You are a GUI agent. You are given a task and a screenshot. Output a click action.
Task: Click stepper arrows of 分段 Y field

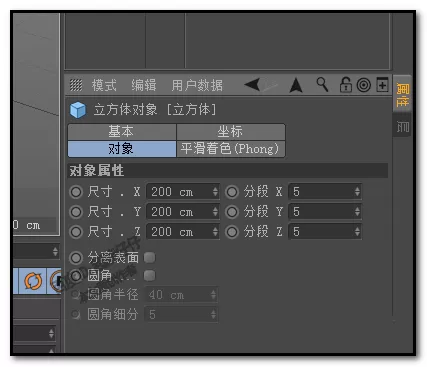click(357, 212)
